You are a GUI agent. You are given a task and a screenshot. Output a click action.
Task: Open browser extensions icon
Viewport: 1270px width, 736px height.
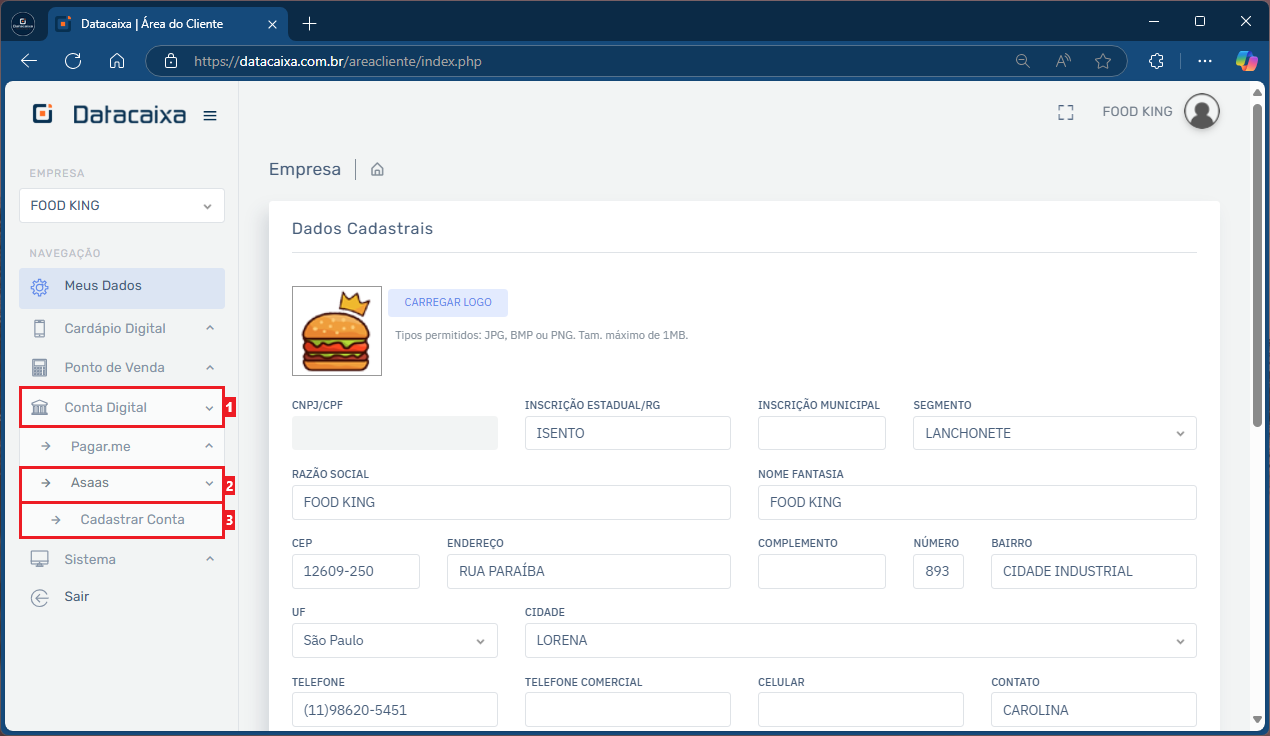pos(1156,61)
